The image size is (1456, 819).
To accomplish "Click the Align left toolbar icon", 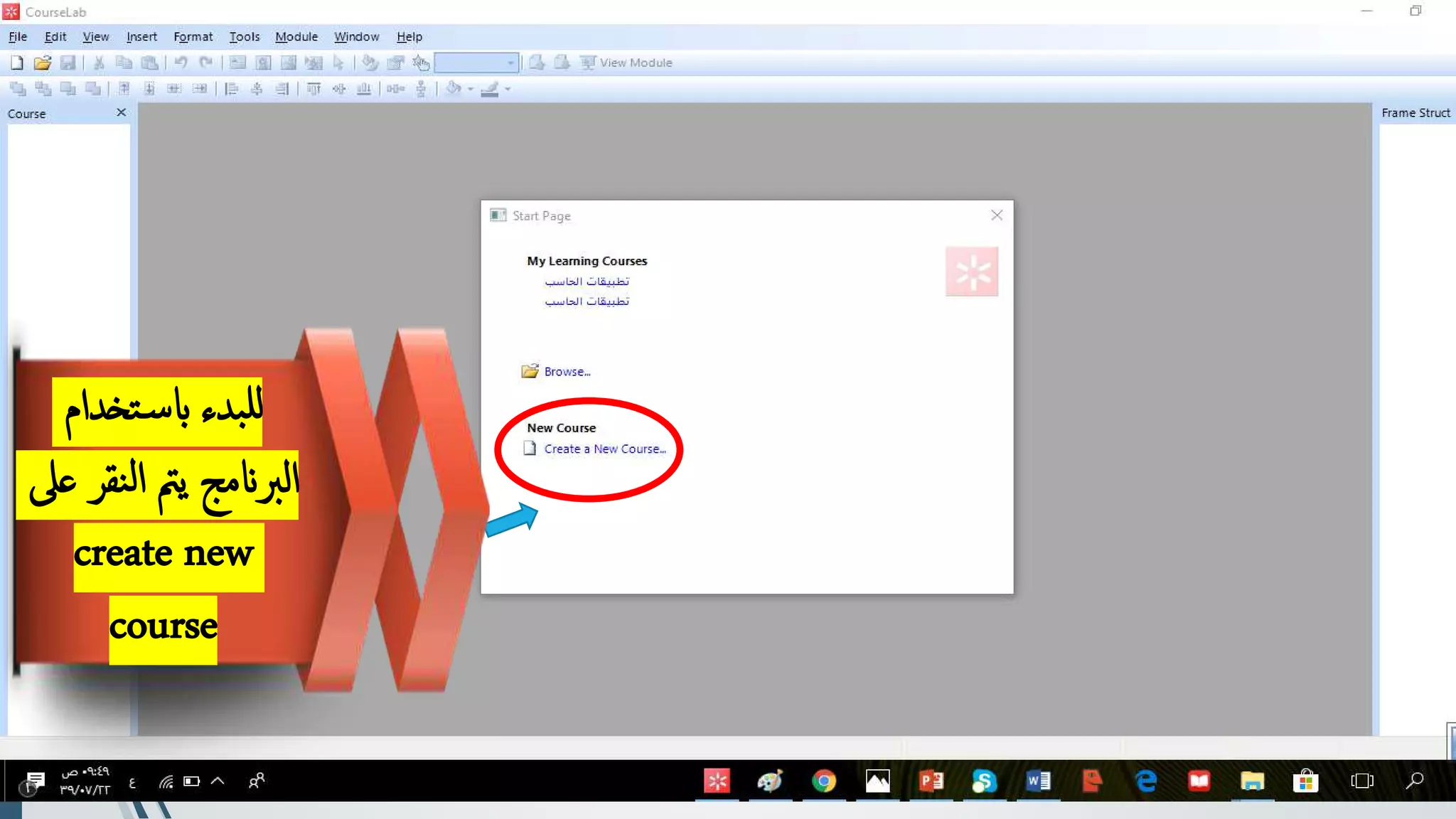I will click(231, 89).
